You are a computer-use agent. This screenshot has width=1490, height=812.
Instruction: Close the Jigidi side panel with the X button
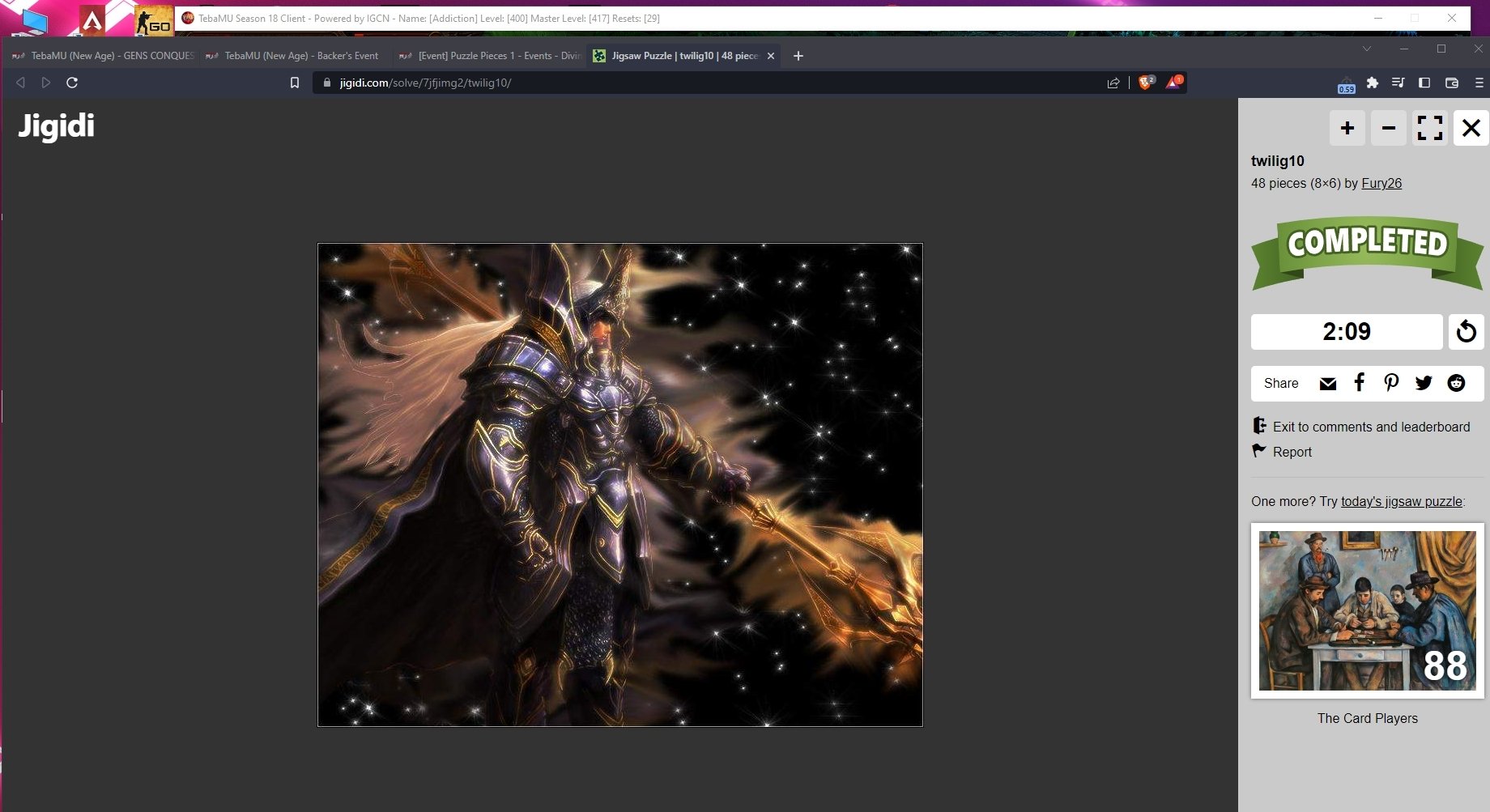[x=1471, y=128]
